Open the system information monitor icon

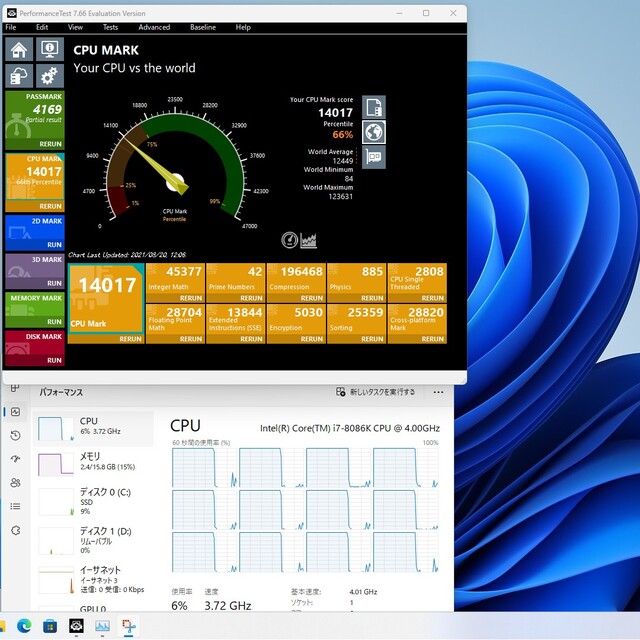pos(50,49)
